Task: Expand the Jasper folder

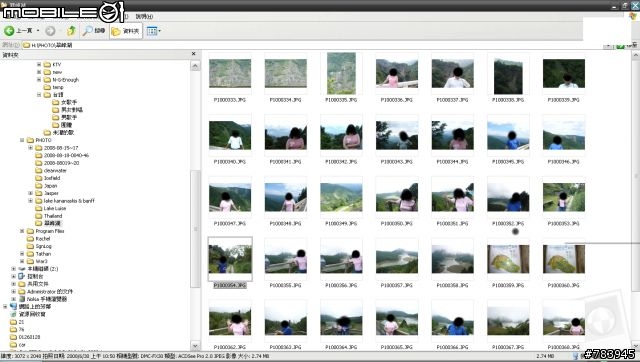Action: point(31,193)
